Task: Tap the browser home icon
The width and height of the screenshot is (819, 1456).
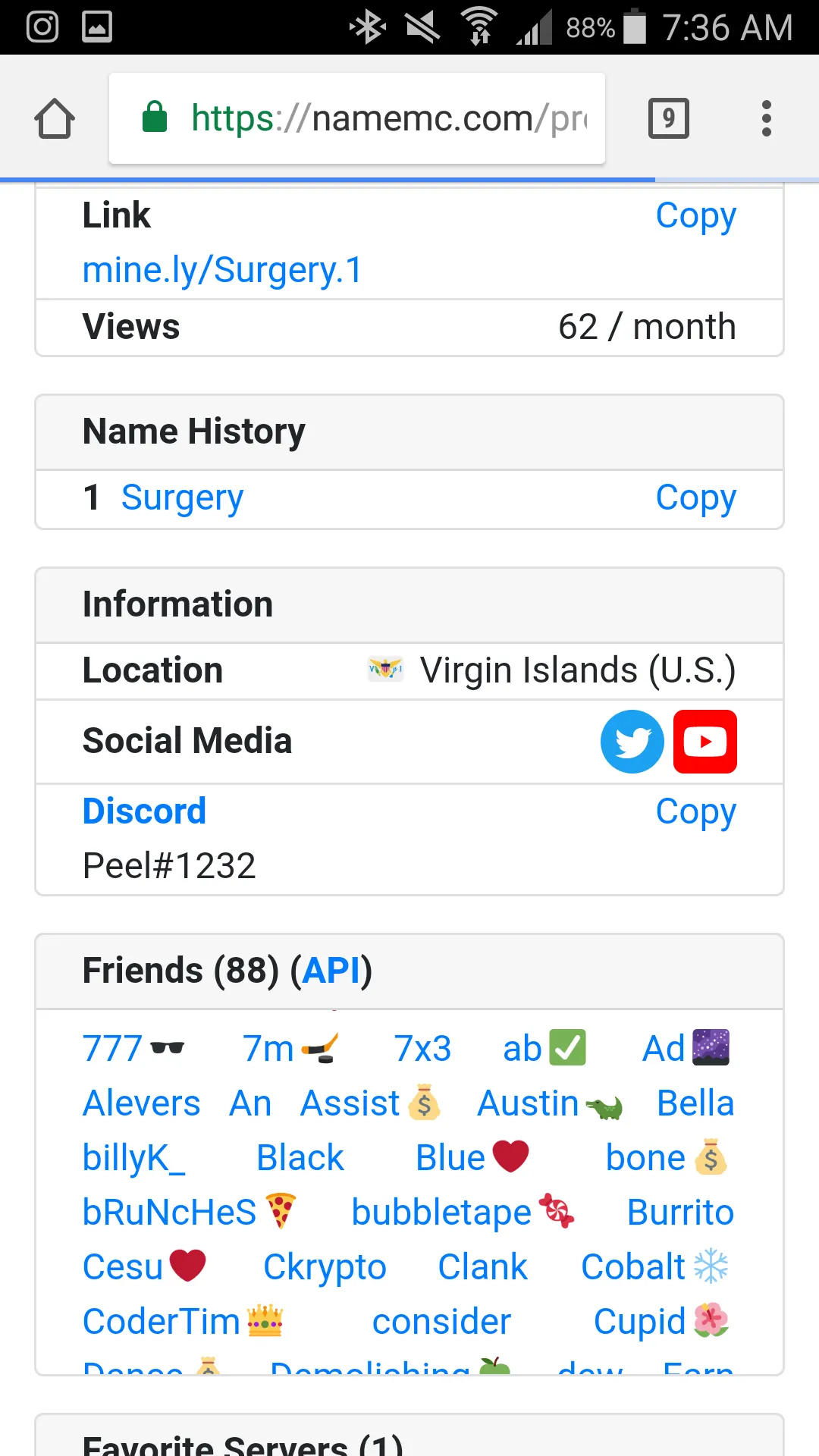Action: coord(55,119)
